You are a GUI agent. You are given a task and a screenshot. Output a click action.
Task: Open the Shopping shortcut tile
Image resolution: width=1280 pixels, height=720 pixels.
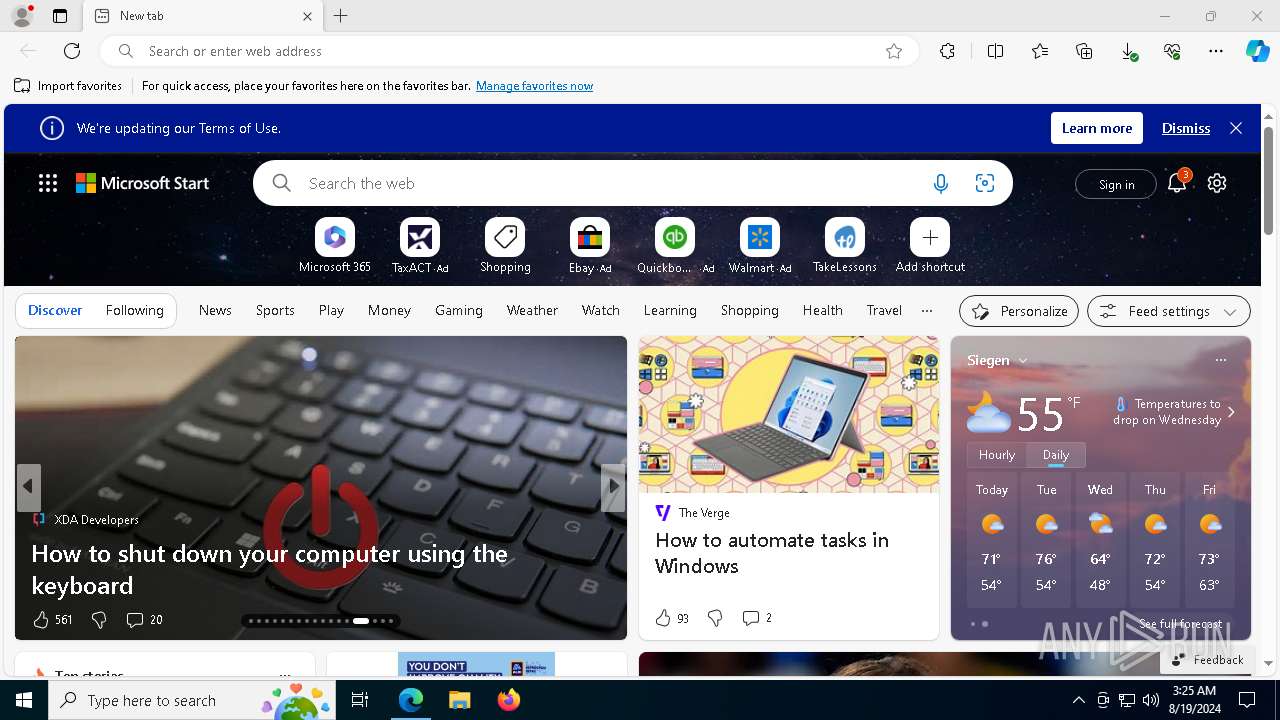505,238
